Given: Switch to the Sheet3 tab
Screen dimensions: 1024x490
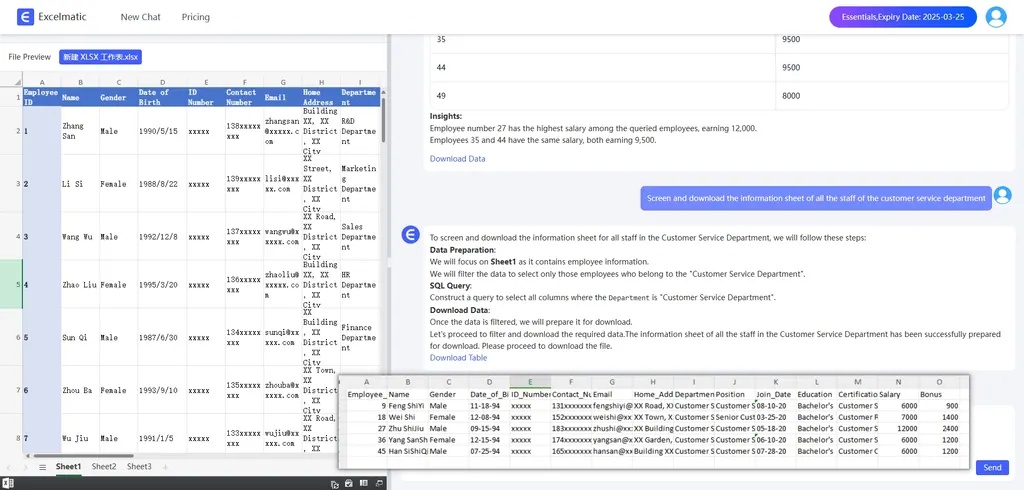Looking at the screenshot, I should pos(139,467).
